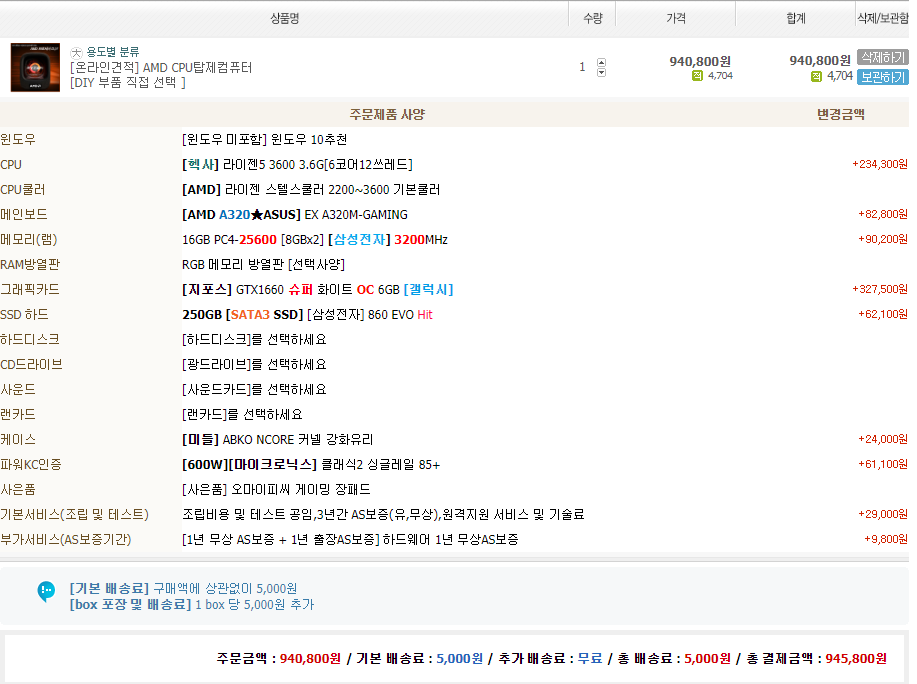917x684 pixels.
Task: Click the 추가 배송료 무료 value
Action: (x=590, y=658)
